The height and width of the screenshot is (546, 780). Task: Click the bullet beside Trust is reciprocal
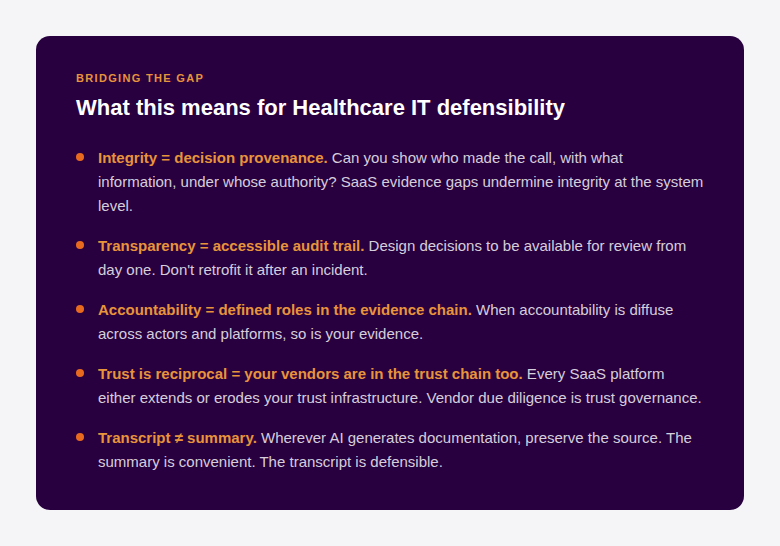(80, 373)
